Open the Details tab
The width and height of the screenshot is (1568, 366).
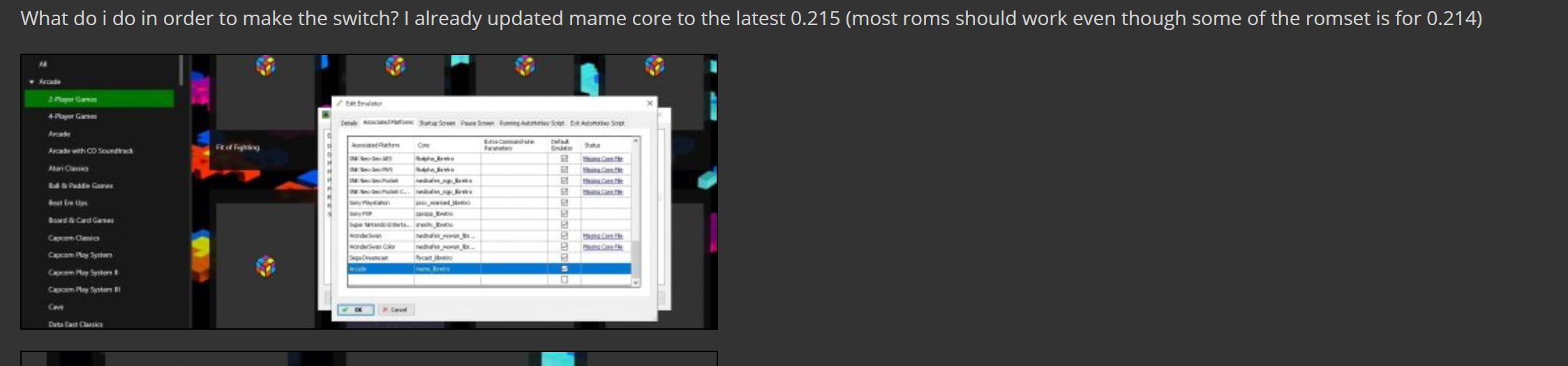coord(349,123)
